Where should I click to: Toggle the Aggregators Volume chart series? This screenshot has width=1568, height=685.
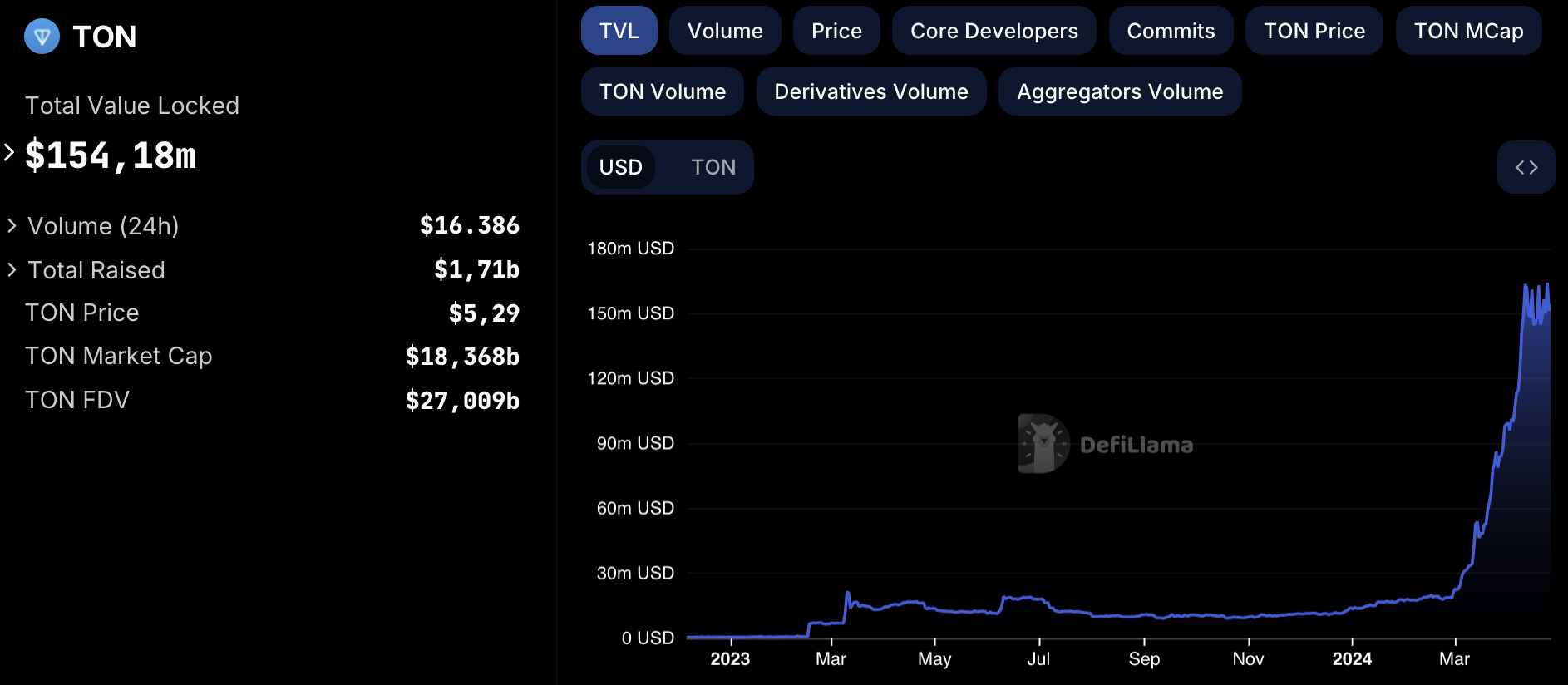tap(1120, 91)
